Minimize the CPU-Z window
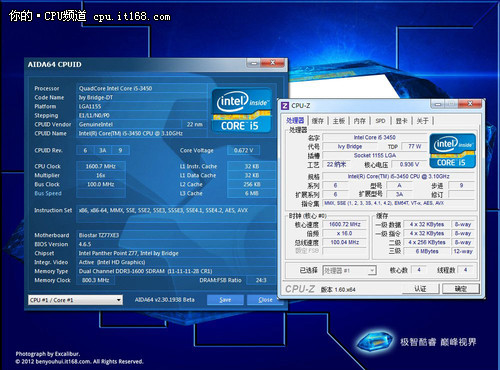Screen dimensions: 500x370 tap(438, 104)
